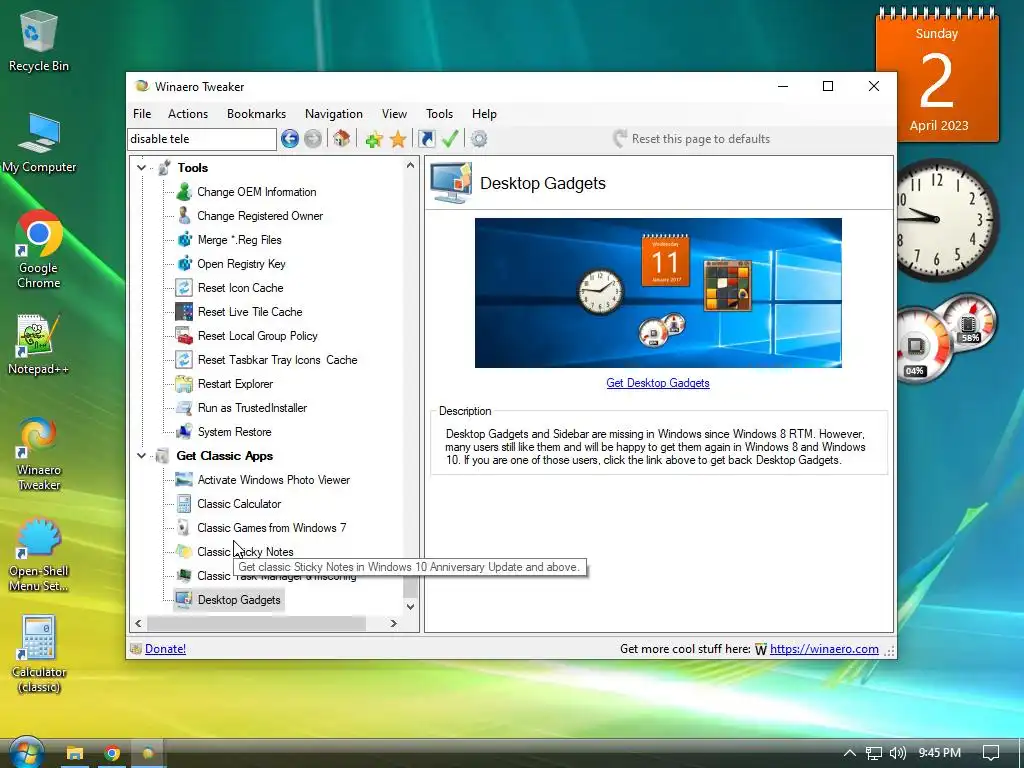
Task: Click the volume speaker tray icon
Action: (x=897, y=753)
